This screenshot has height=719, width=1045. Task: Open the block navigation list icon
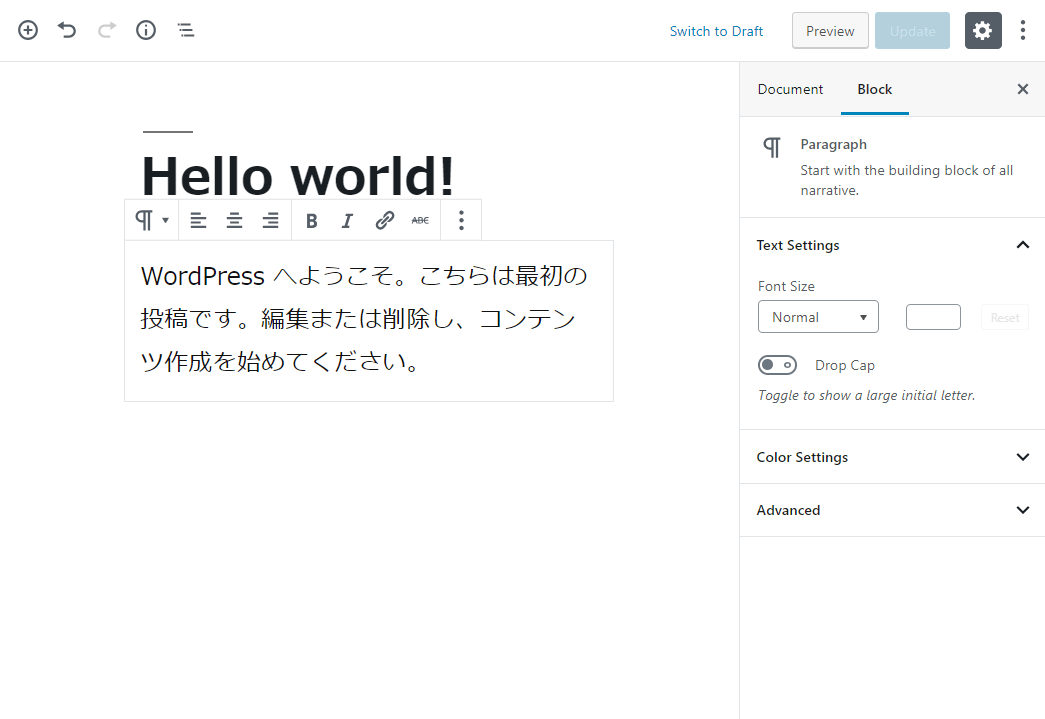point(186,30)
